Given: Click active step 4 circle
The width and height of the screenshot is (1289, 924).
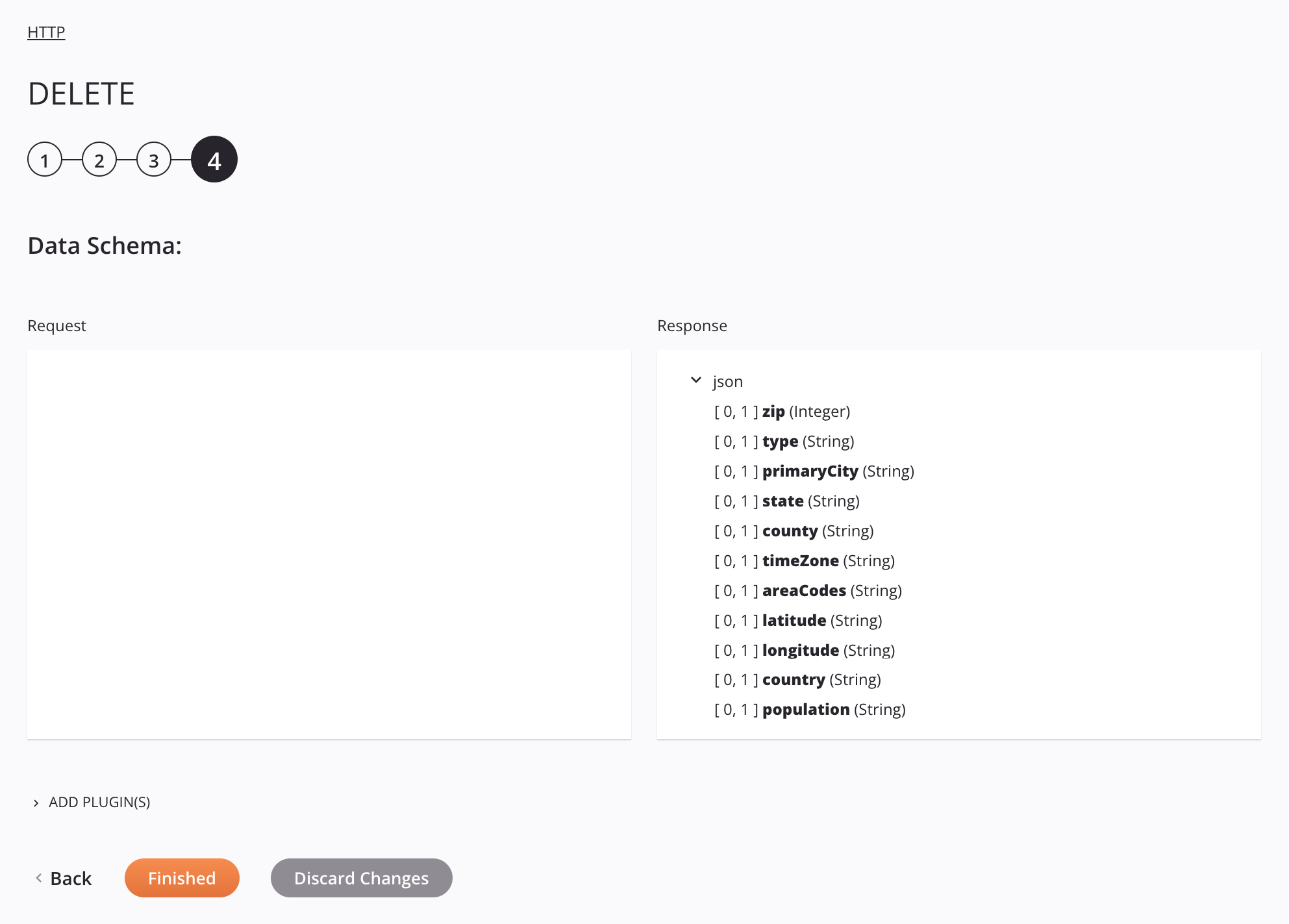Looking at the screenshot, I should (214, 159).
